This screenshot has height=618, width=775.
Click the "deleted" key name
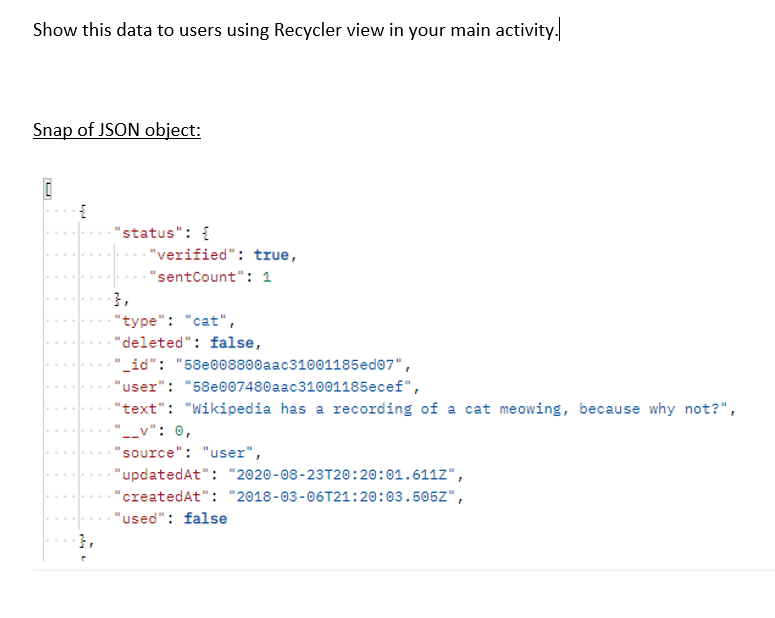pos(152,342)
